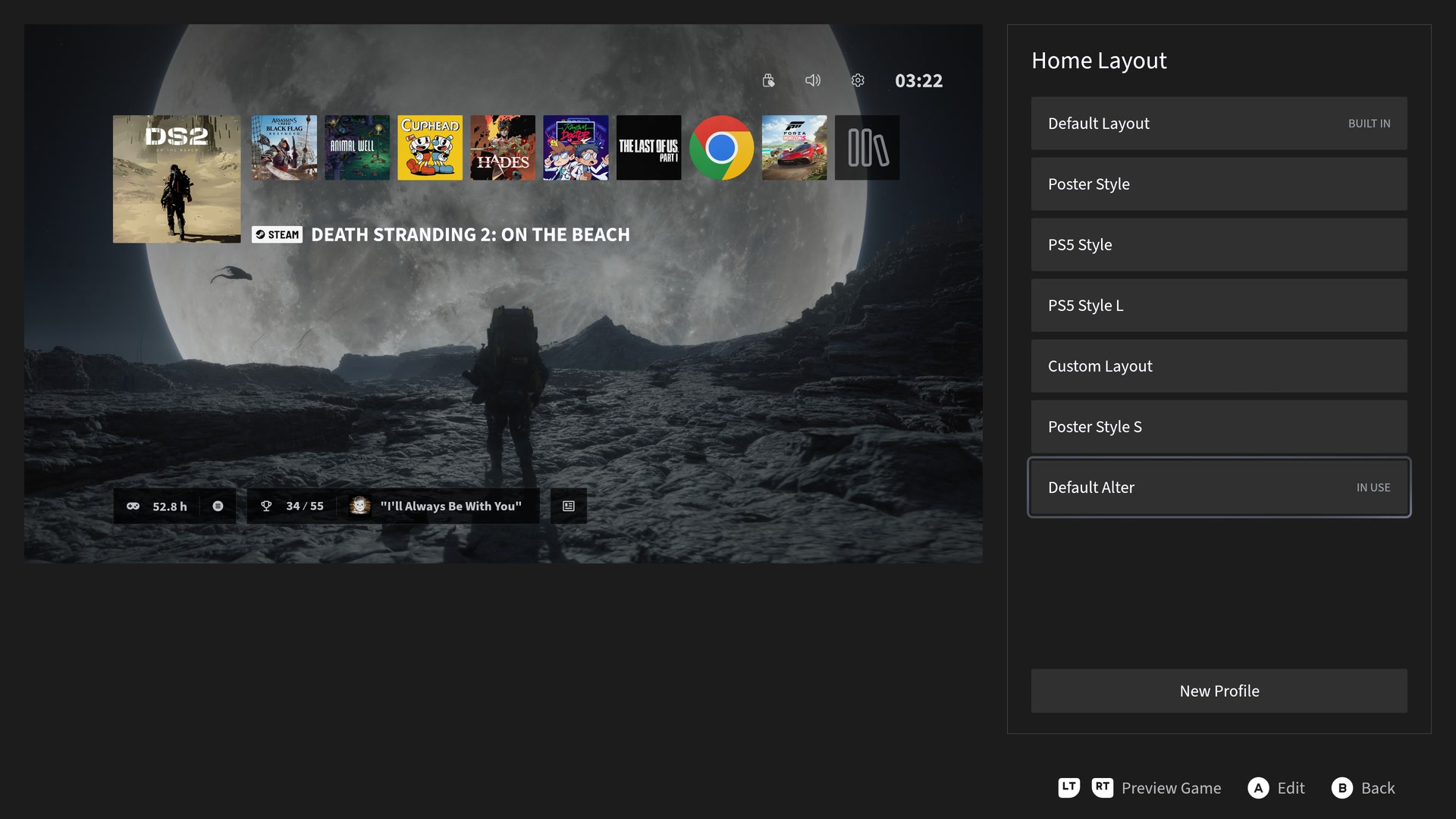1456x819 pixels.
Task: Launch the Google Chrome icon
Action: 721,148
